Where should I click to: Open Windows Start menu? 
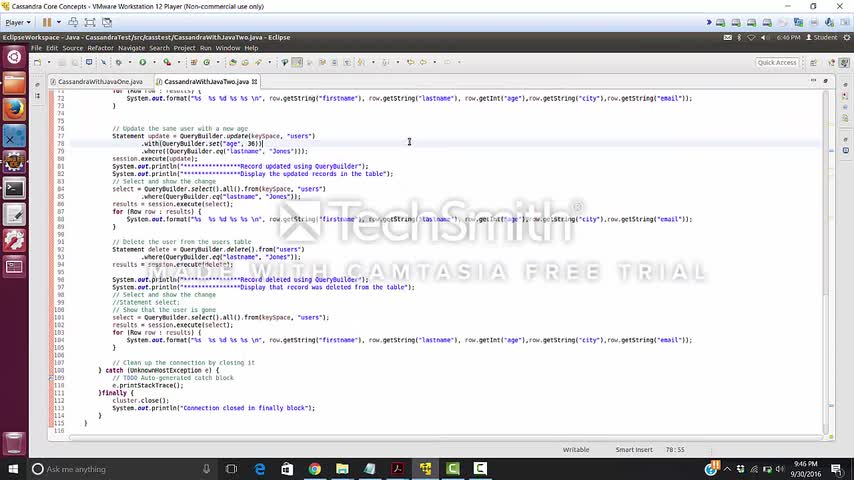click(13, 469)
